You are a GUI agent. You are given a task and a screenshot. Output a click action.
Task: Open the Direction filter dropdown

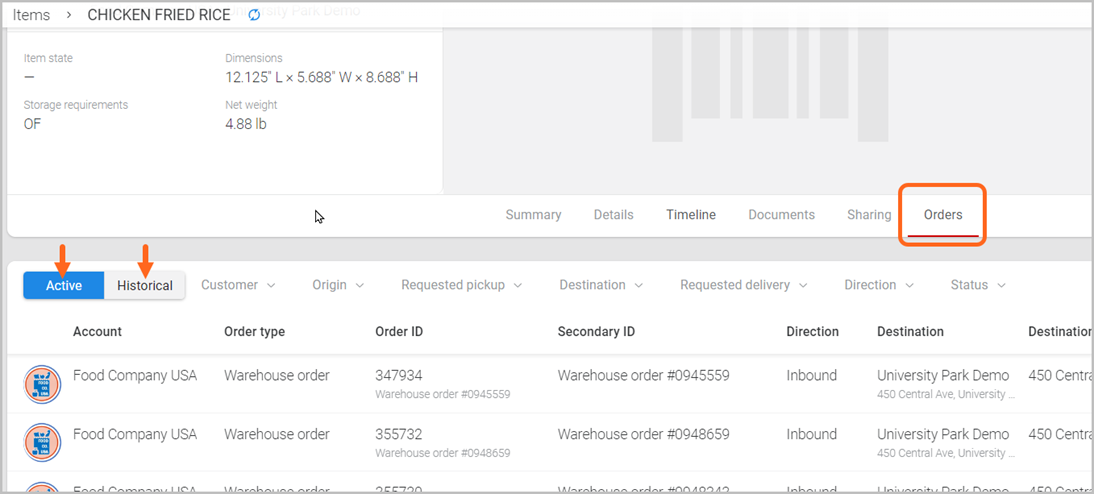879,285
